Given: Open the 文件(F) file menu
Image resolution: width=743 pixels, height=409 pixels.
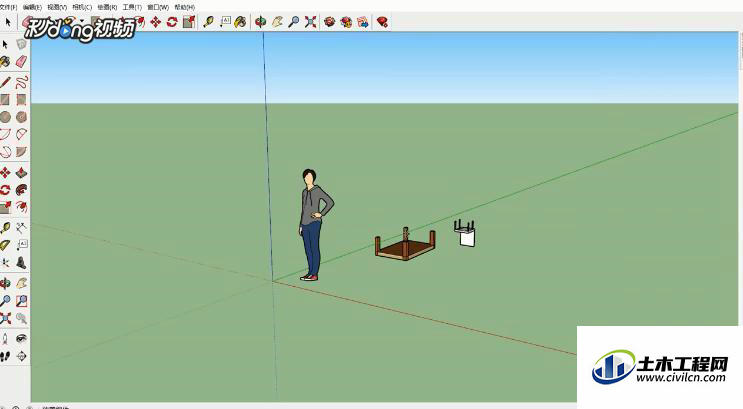Looking at the screenshot, I should [x=8, y=7].
